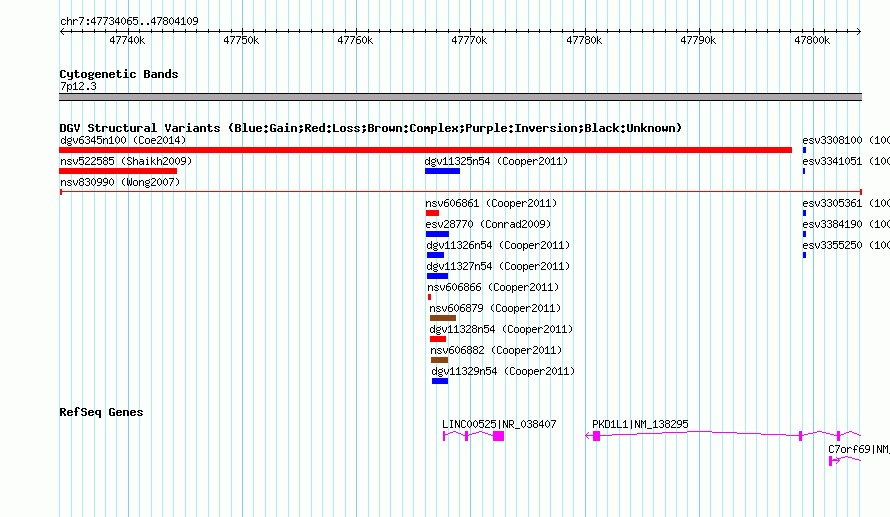Open the nsv606866 (Cooper2011) label

[493, 287]
